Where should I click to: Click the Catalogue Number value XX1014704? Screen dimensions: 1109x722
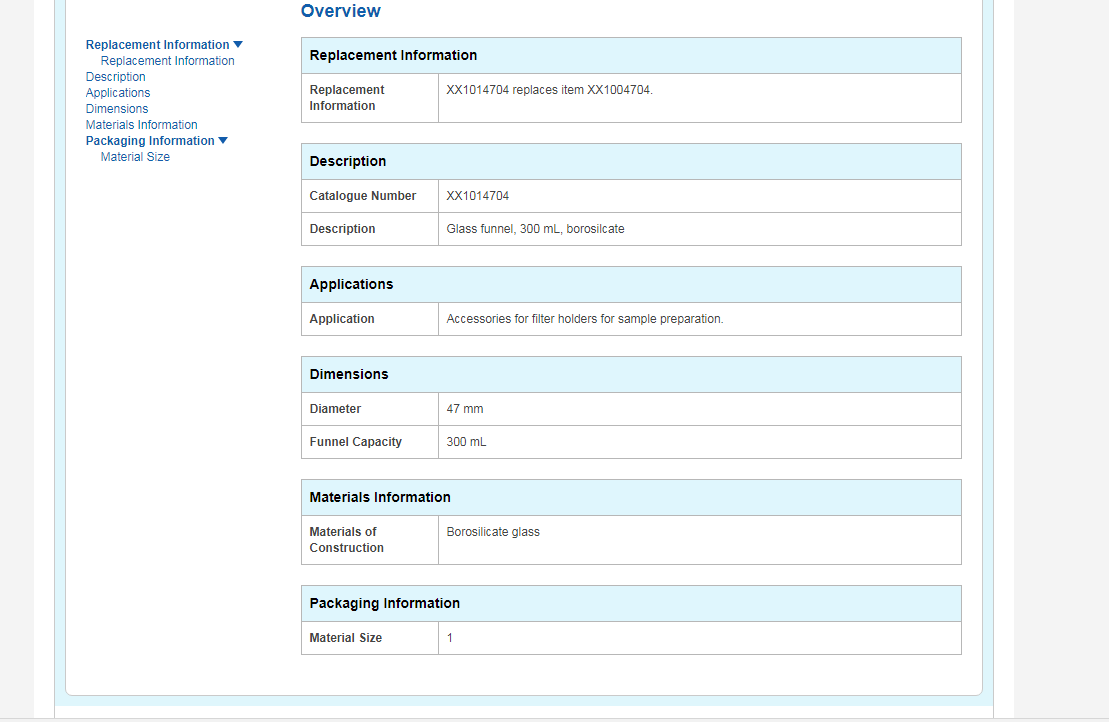(x=477, y=196)
